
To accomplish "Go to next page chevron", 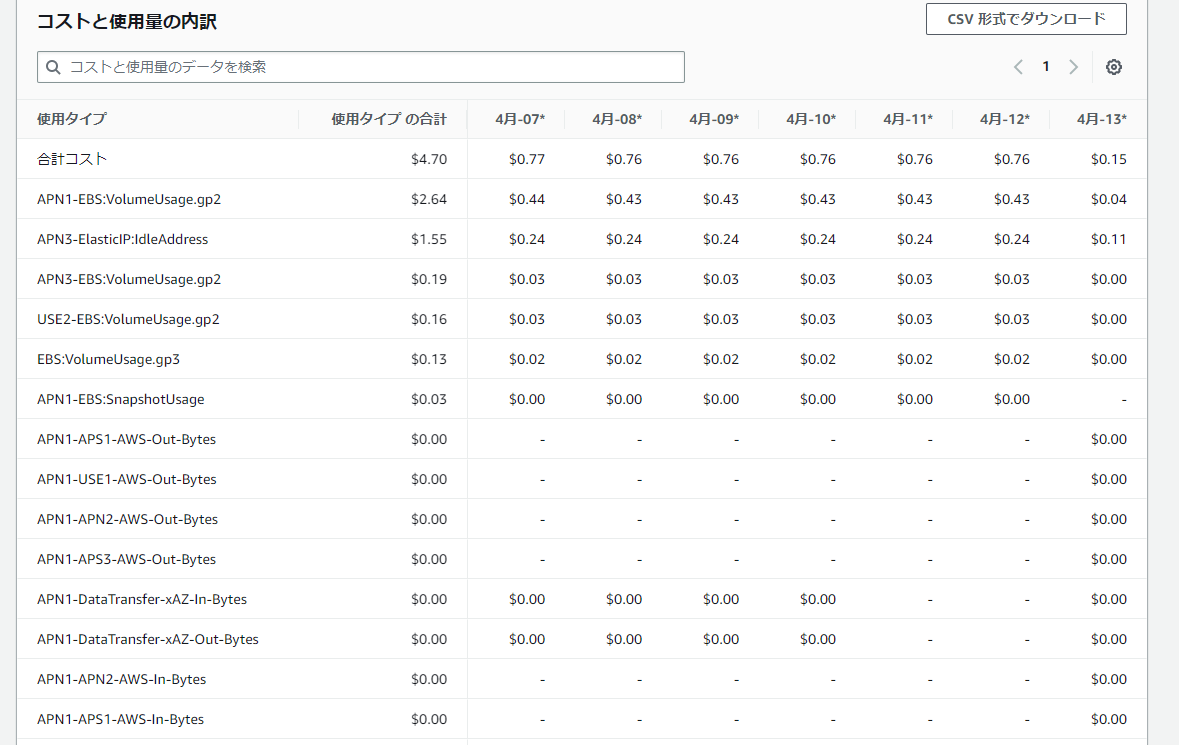I will [x=1074, y=67].
